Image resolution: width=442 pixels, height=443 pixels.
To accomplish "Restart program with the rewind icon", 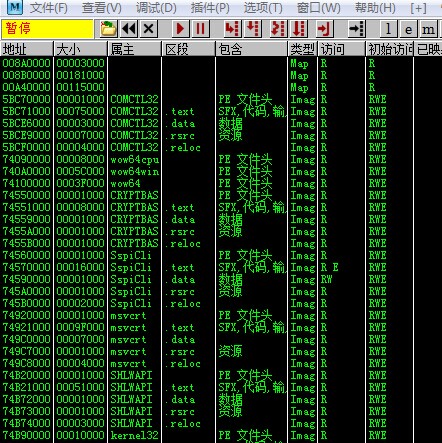I will (x=129, y=29).
